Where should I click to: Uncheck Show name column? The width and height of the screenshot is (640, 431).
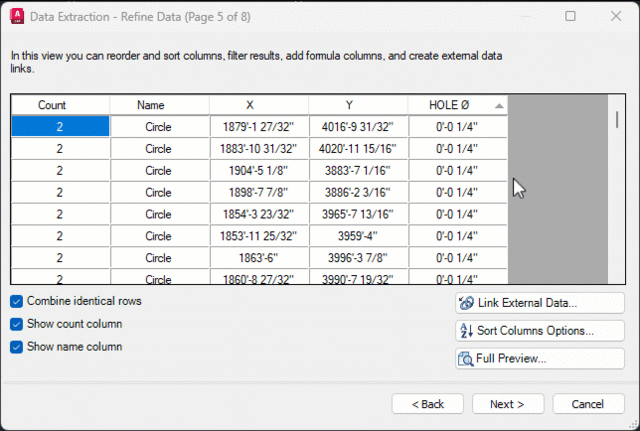point(16,347)
